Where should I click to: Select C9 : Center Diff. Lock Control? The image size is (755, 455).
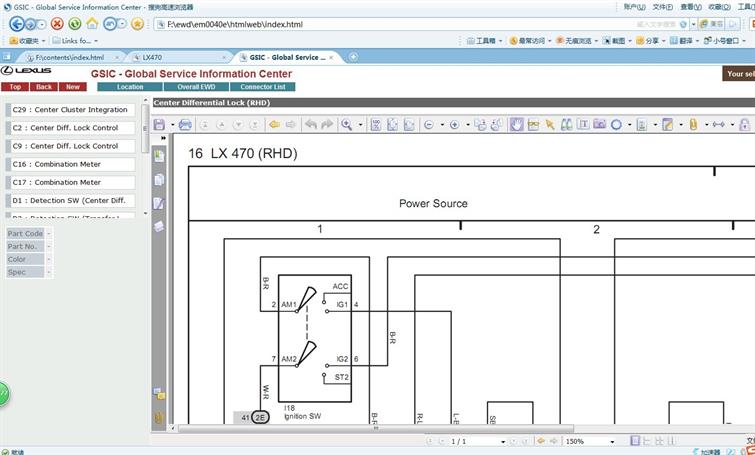[70, 146]
